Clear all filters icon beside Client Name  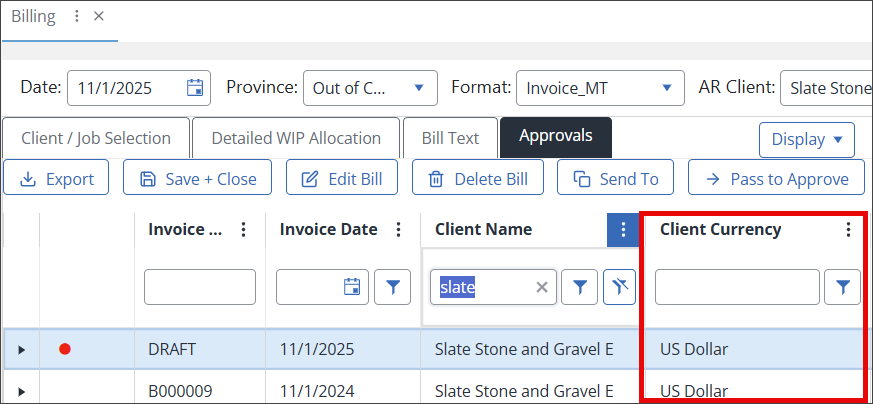[620, 288]
